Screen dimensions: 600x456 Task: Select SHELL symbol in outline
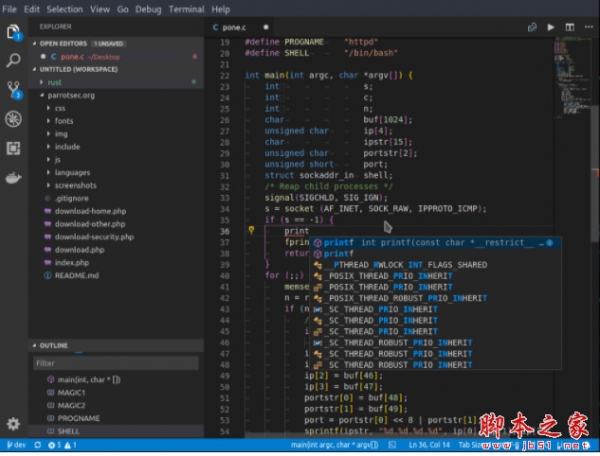116,431
